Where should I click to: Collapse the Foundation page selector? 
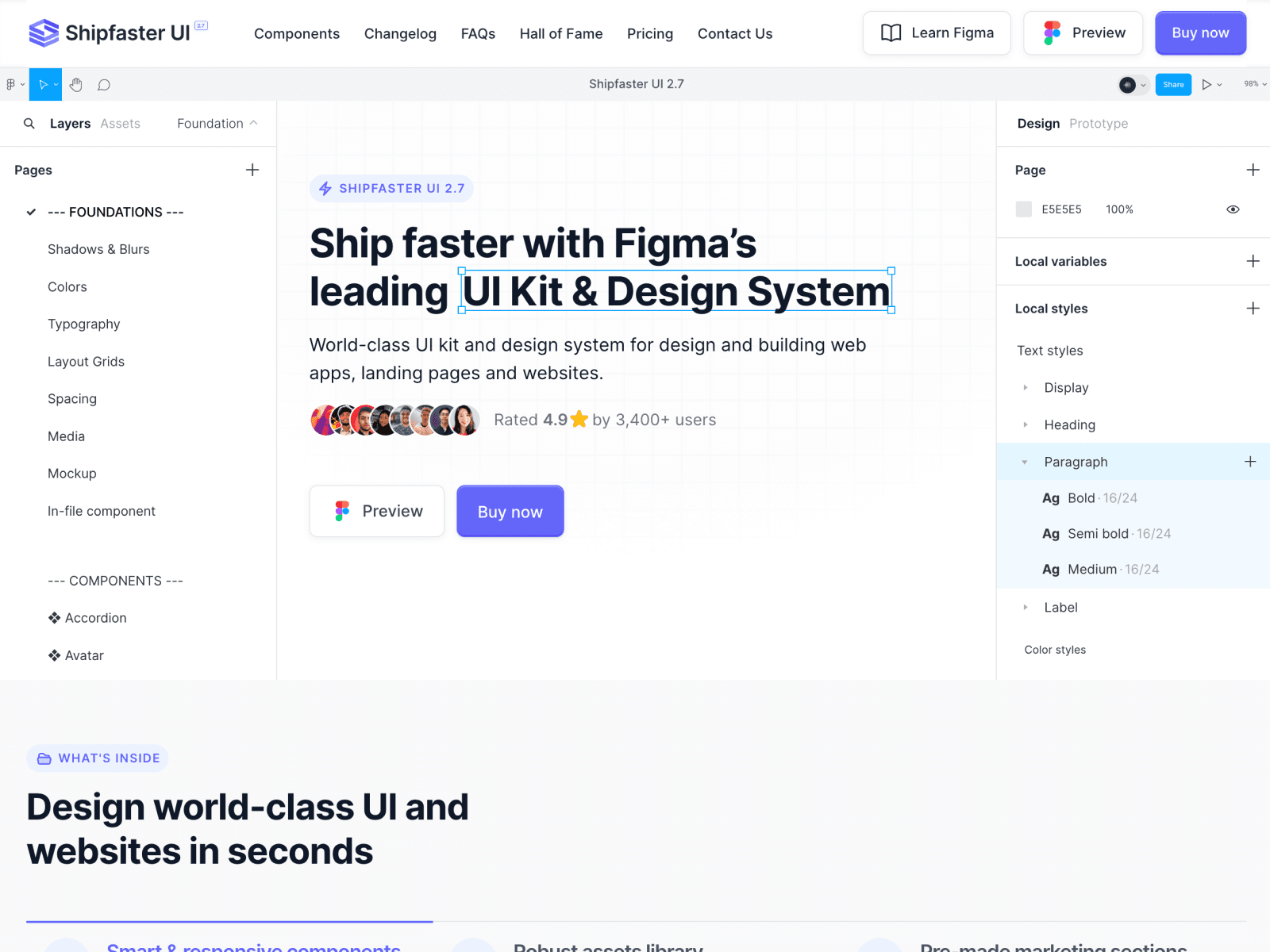(217, 124)
